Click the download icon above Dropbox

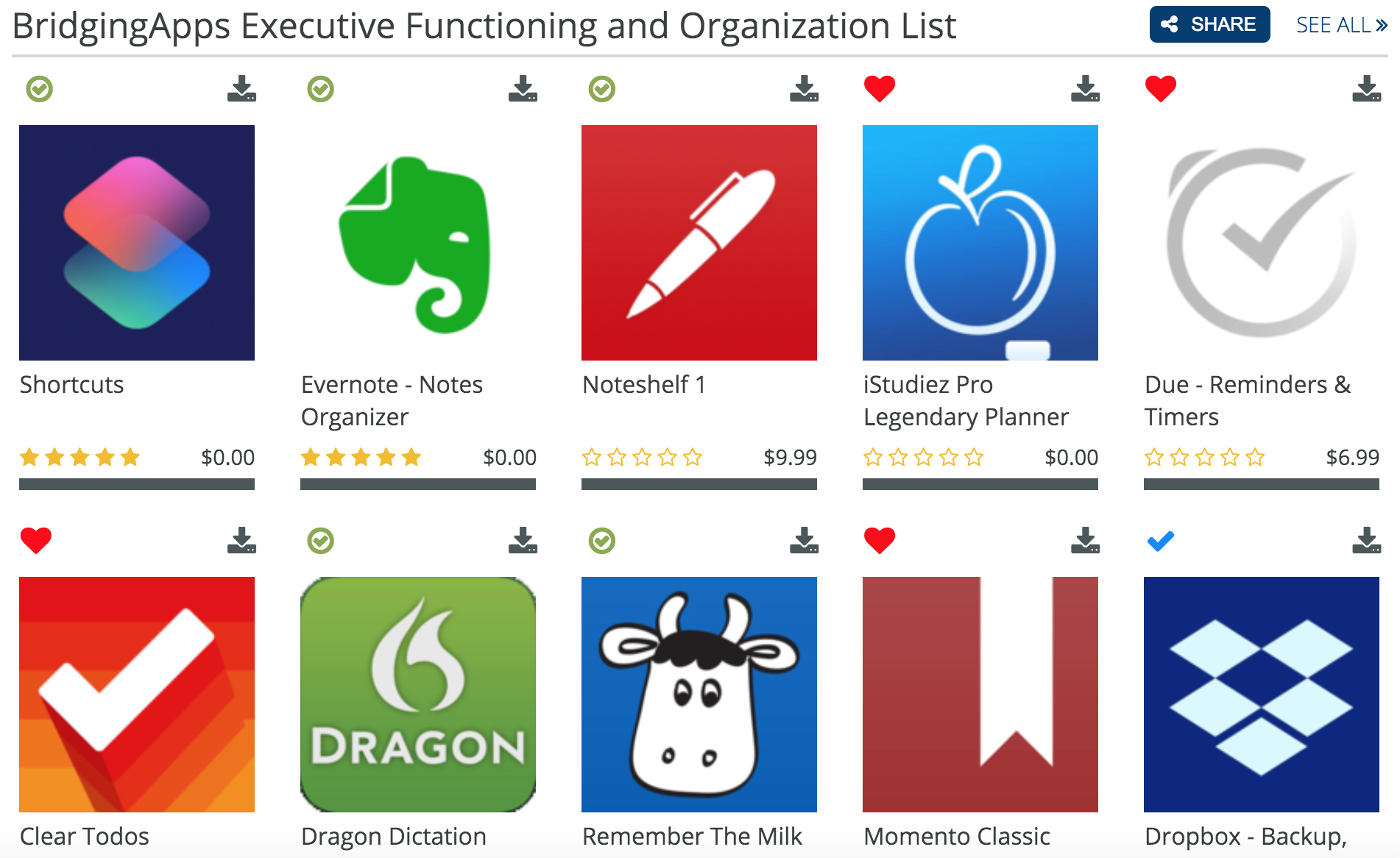click(1366, 540)
